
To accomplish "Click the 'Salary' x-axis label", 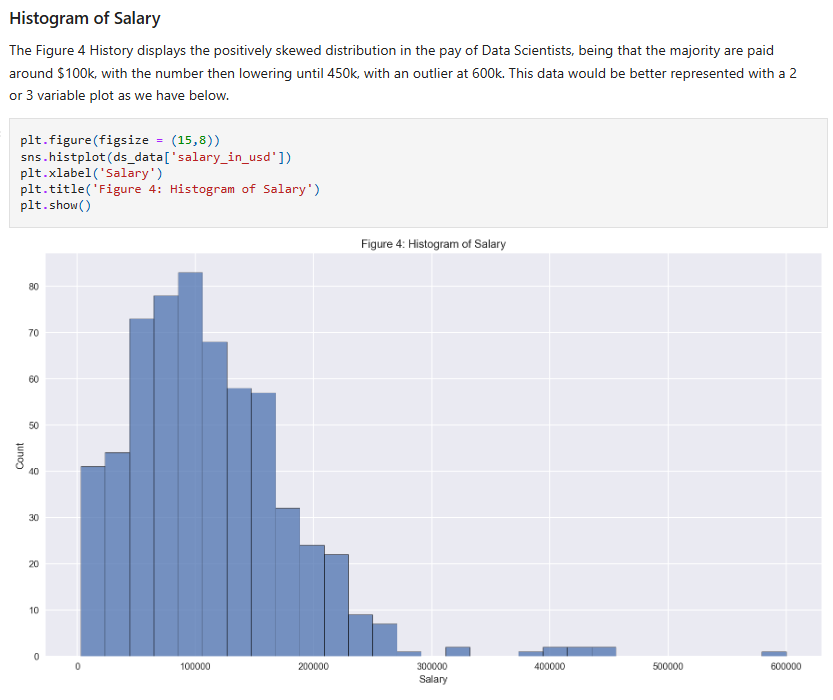I will 433,679.
